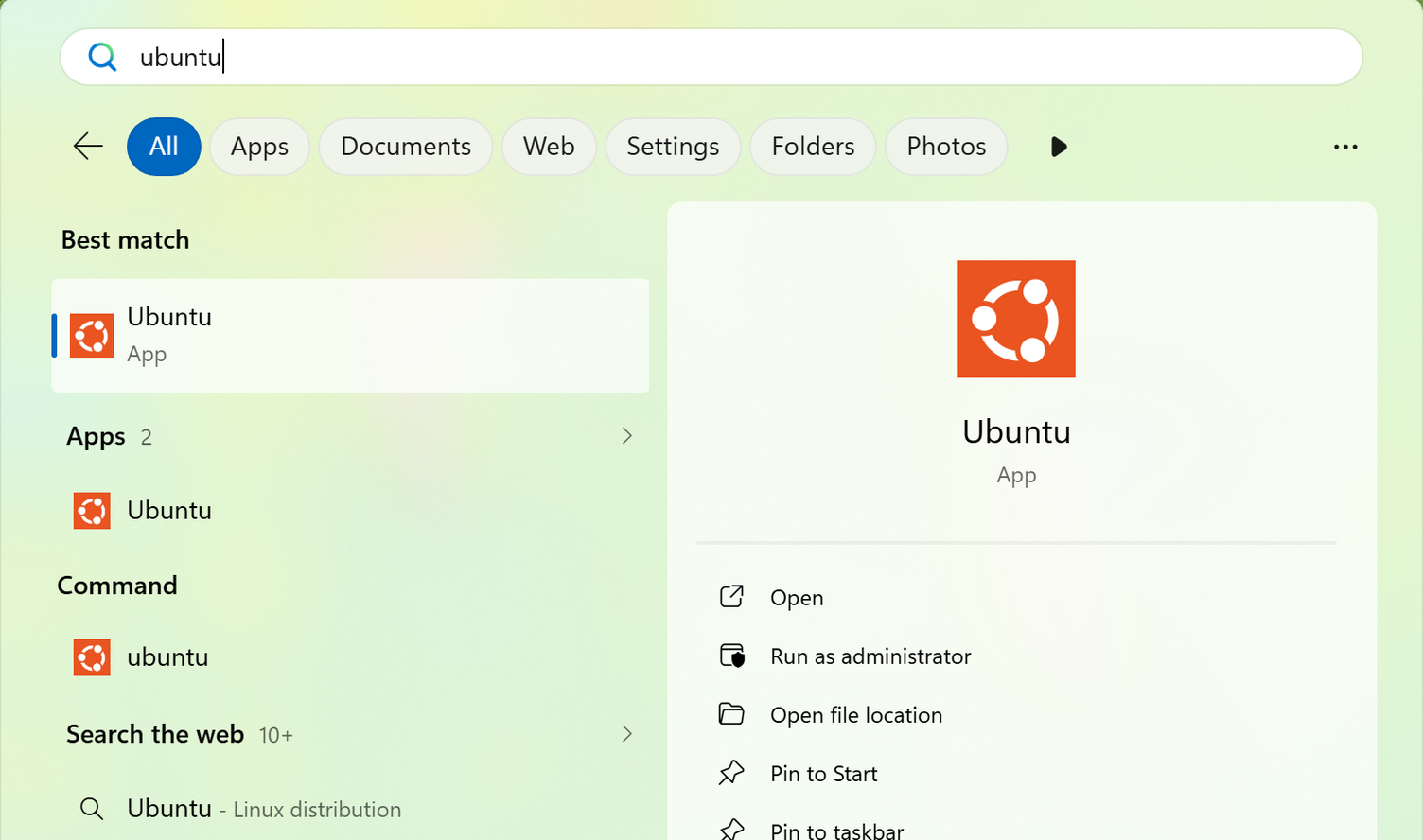Click the large Ubuntu logo in details pane
The width and height of the screenshot is (1423, 840).
point(1016,319)
